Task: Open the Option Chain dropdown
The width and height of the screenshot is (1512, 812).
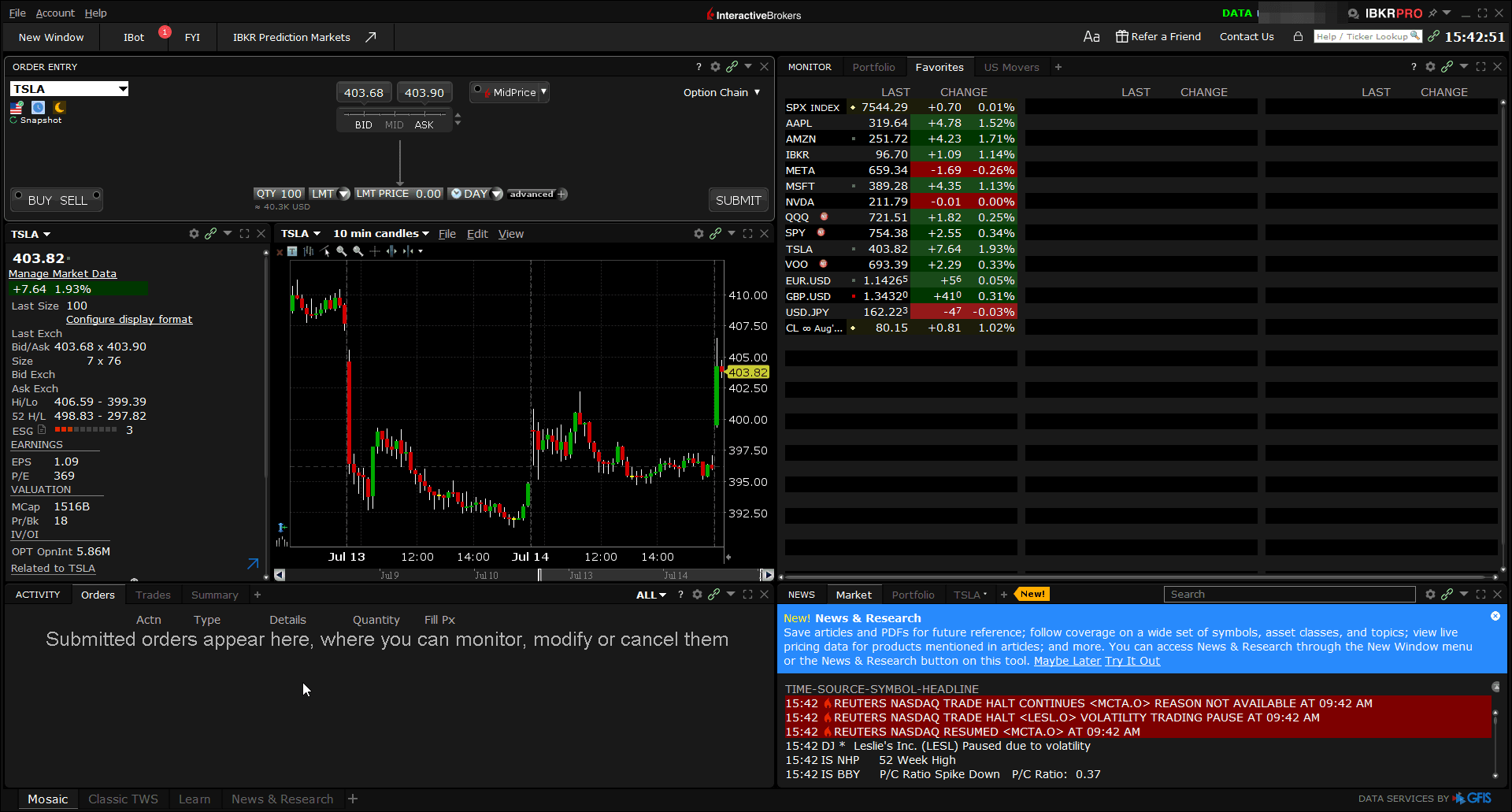Action: [x=722, y=92]
